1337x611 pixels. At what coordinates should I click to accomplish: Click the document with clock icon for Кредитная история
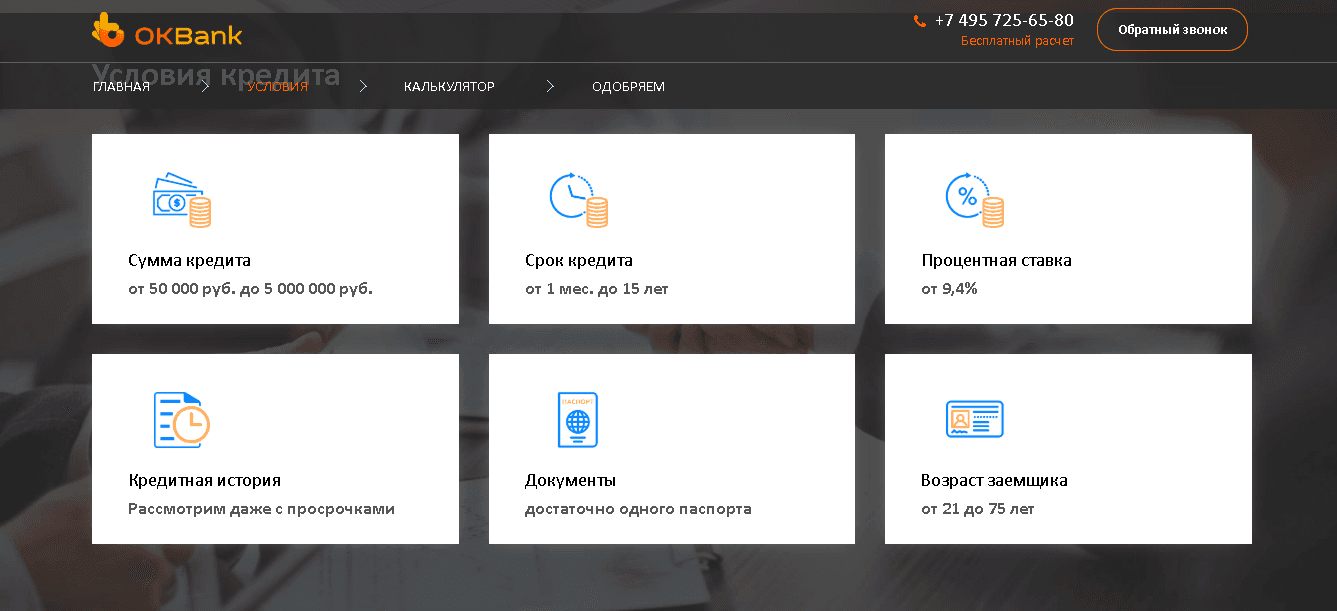coord(182,419)
